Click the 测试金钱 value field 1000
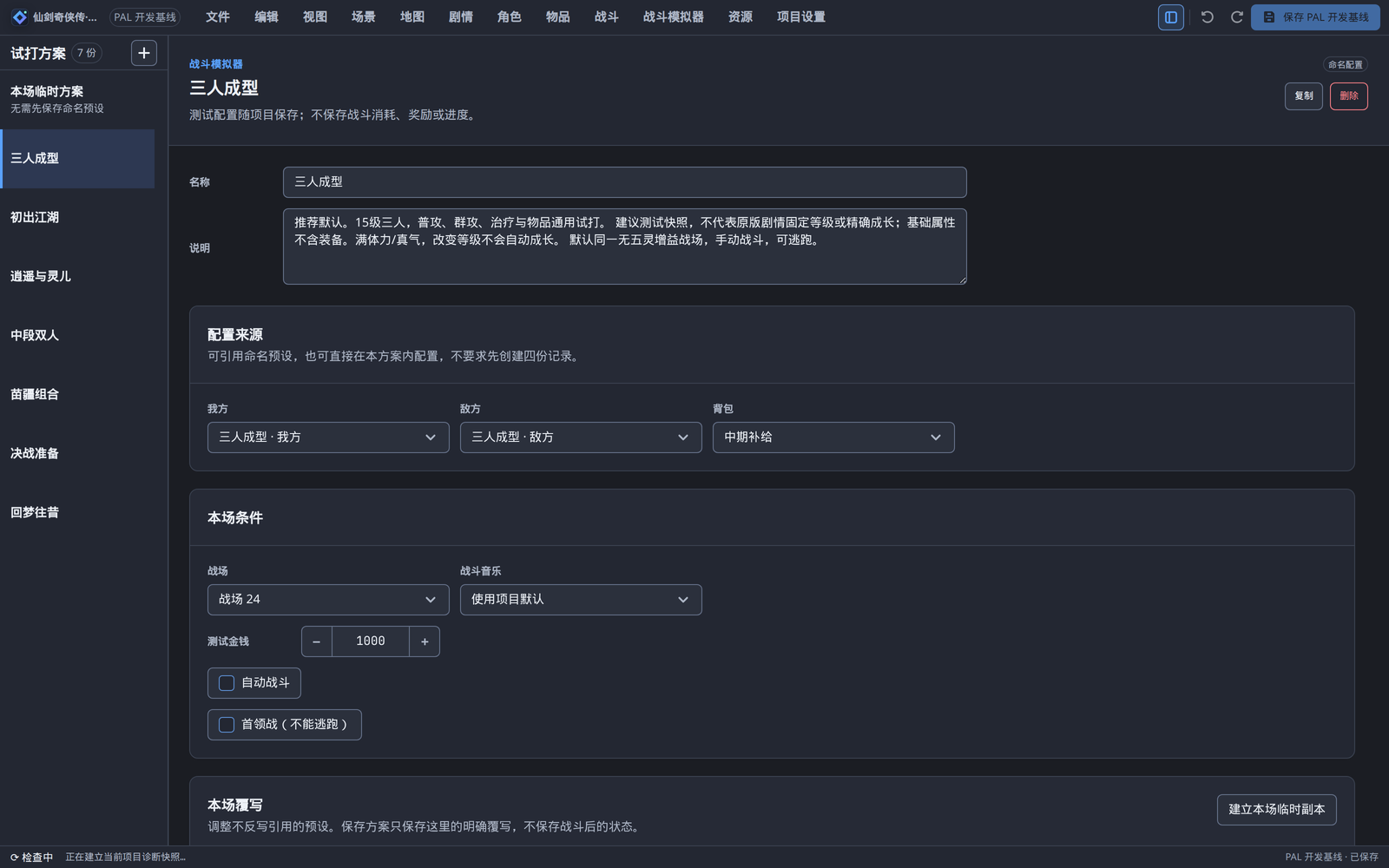The width and height of the screenshot is (1389, 868). [371, 641]
